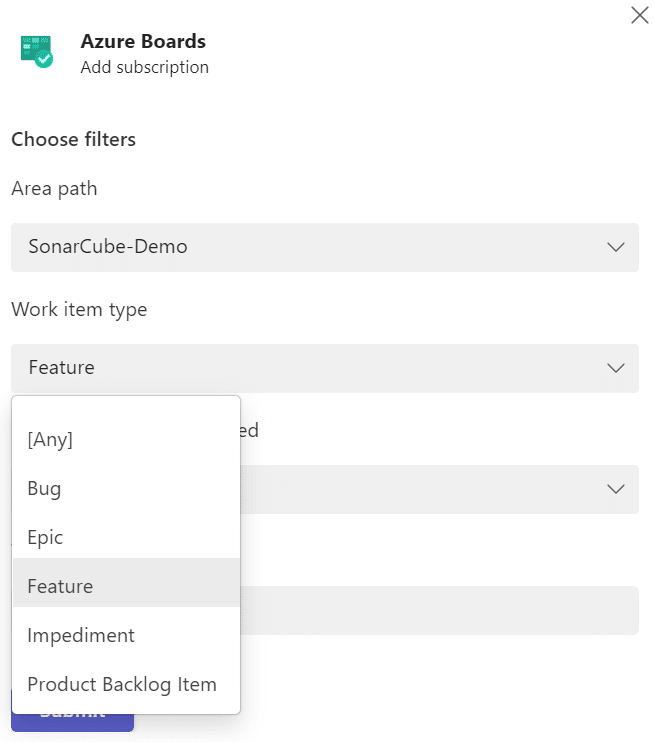This screenshot has width=654, height=742.
Task: Click the Azure Boards app logo
Action: coord(36,51)
